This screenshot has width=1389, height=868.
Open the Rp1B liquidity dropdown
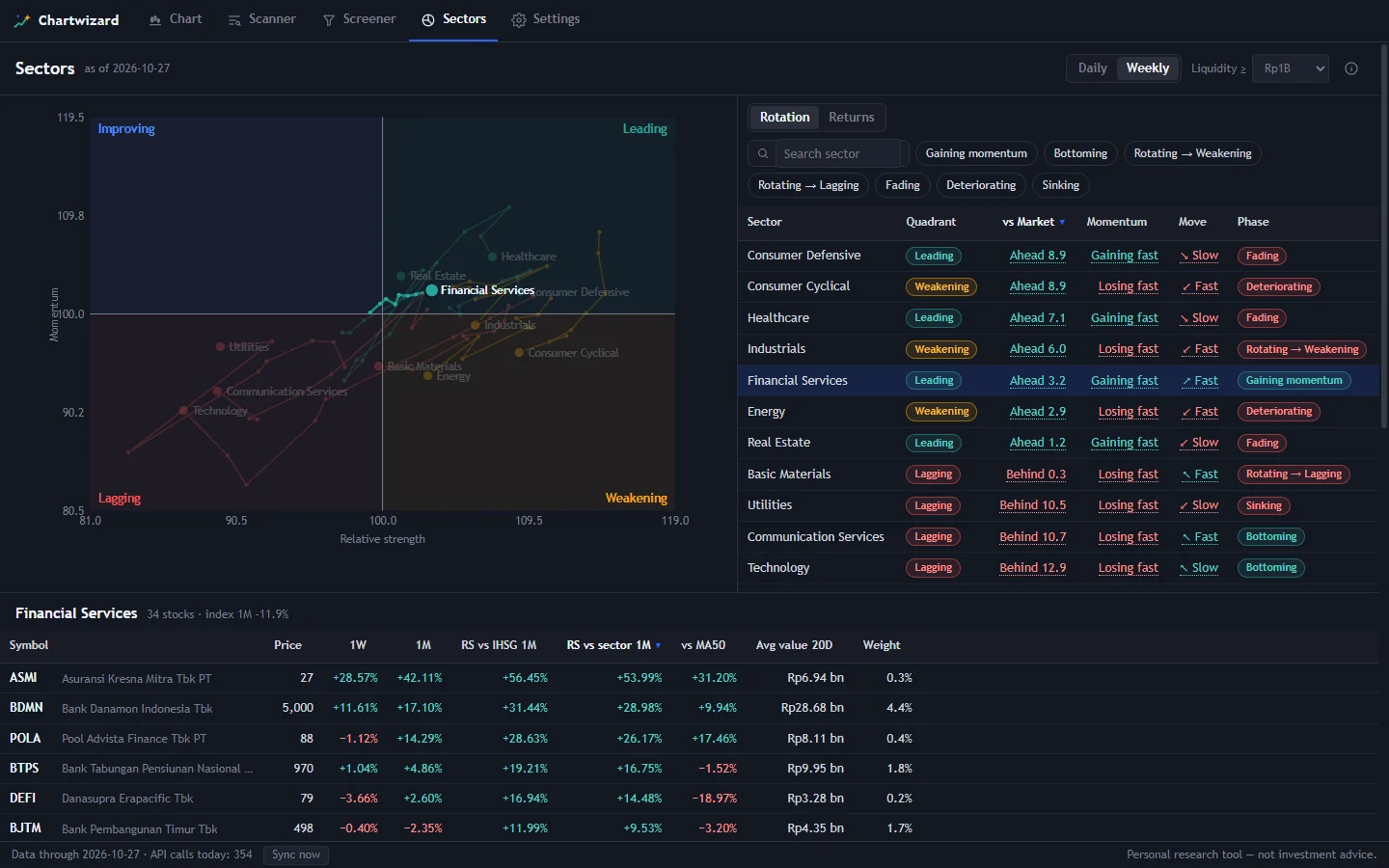pyautogui.click(x=1291, y=68)
